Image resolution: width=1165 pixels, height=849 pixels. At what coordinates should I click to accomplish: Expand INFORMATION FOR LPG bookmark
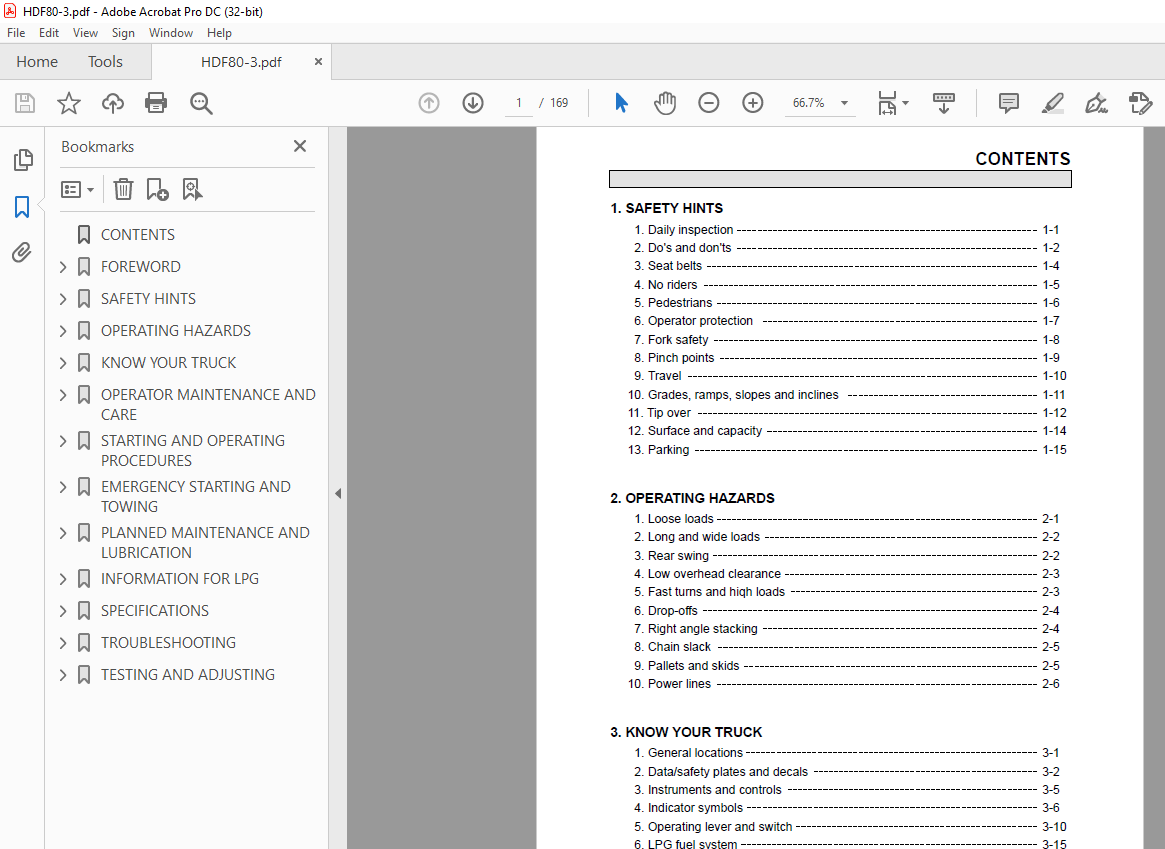(x=63, y=579)
